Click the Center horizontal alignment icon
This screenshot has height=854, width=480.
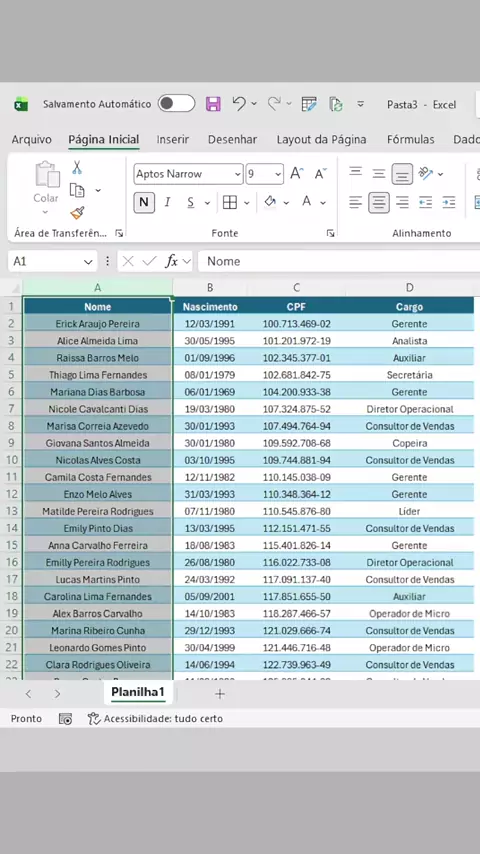(x=379, y=203)
